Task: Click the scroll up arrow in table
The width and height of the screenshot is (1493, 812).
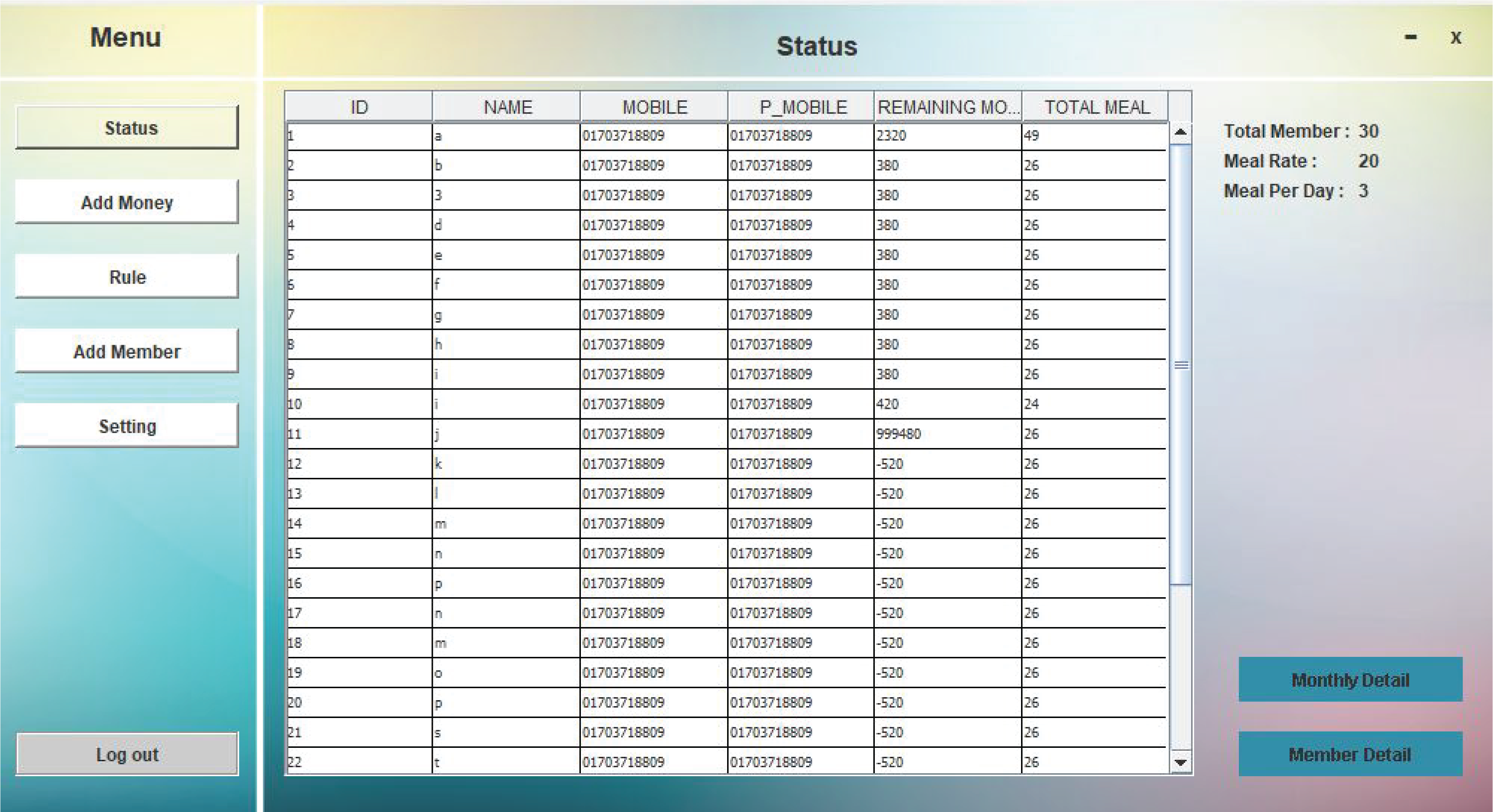Action: click(1180, 133)
